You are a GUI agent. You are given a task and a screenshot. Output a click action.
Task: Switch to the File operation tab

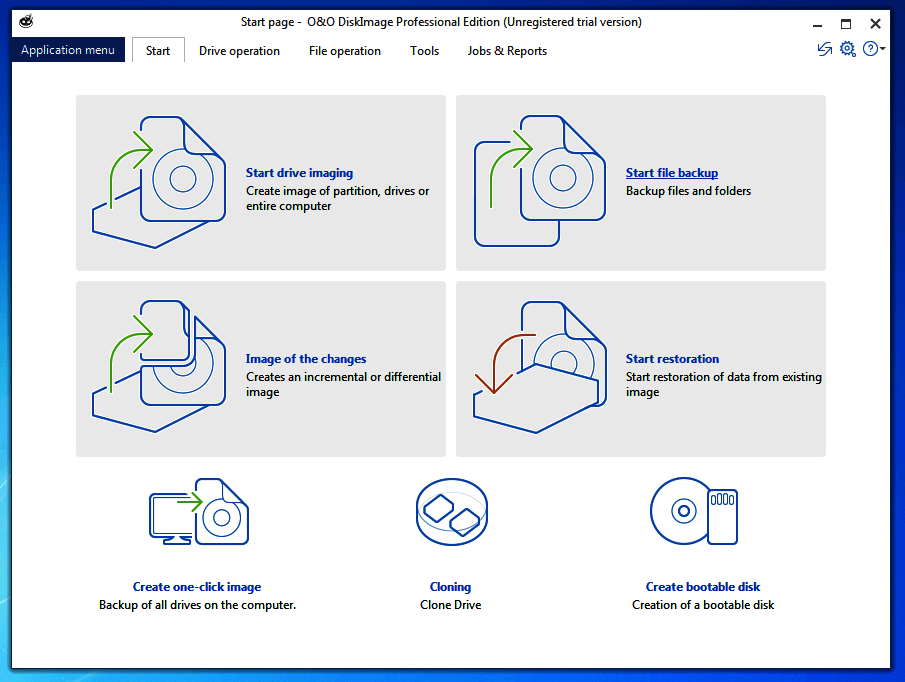point(344,50)
